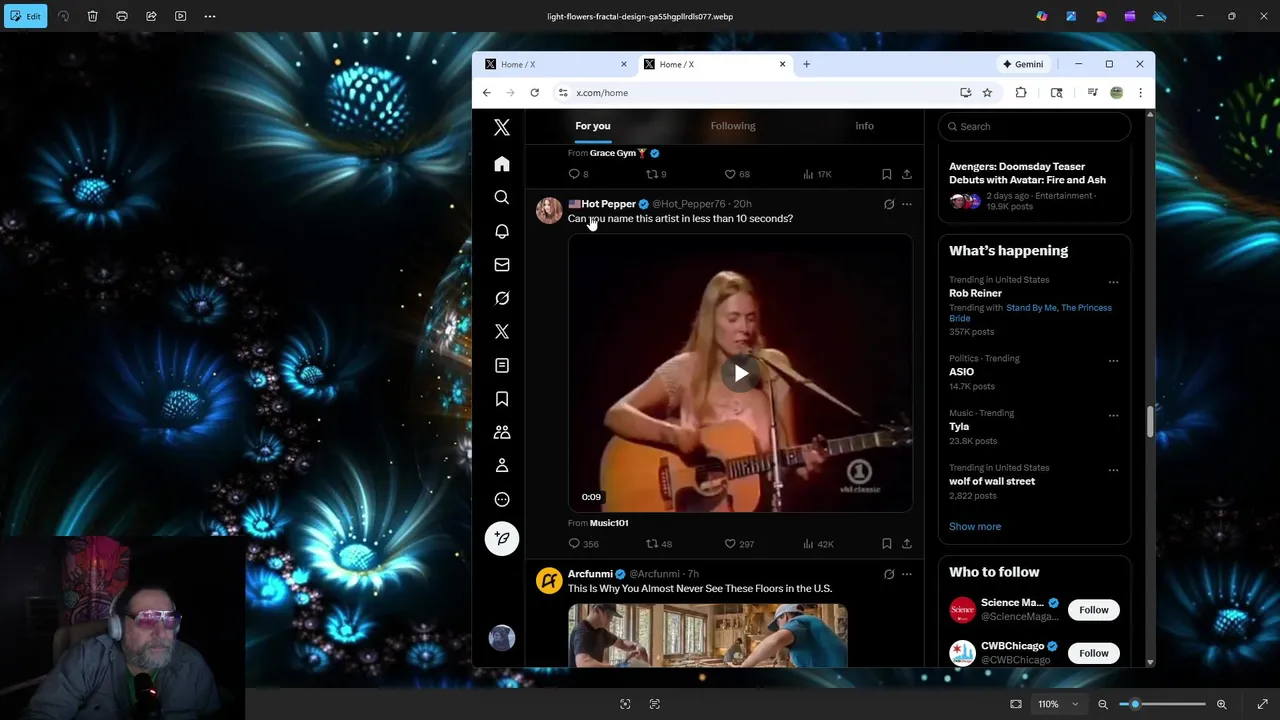
Task: Open Communities in X sidebar
Action: pyautogui.click(x=502, y=432)
